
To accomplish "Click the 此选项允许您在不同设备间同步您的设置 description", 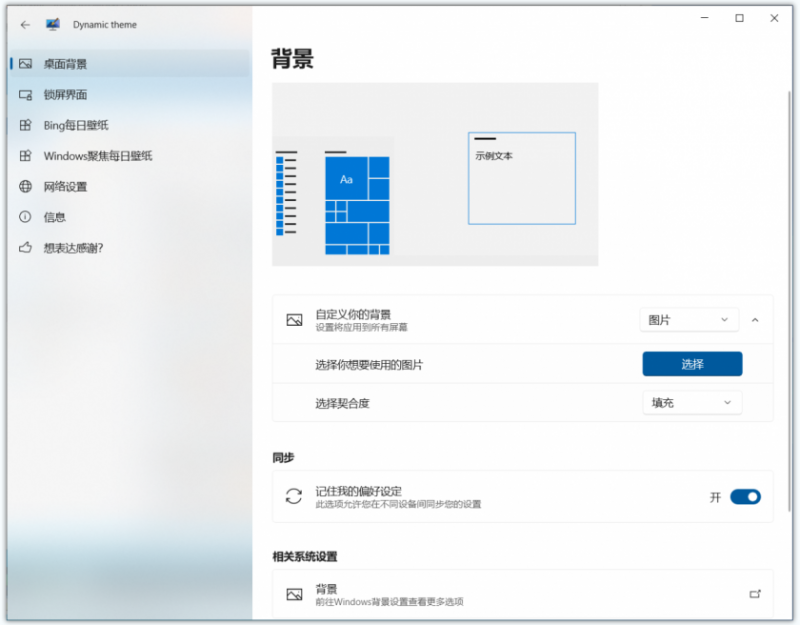I will pos(398,505).
